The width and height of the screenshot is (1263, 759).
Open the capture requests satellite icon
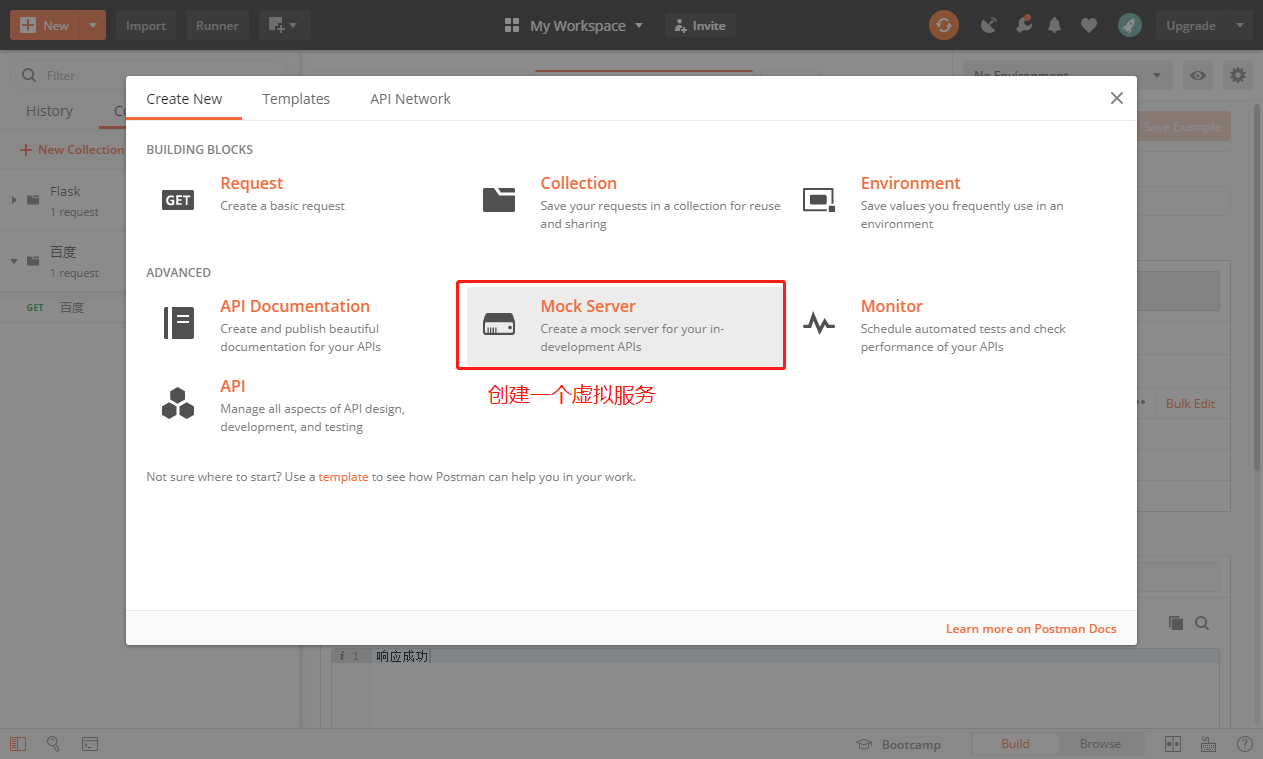pyautogui.click(x=989, y=24)
